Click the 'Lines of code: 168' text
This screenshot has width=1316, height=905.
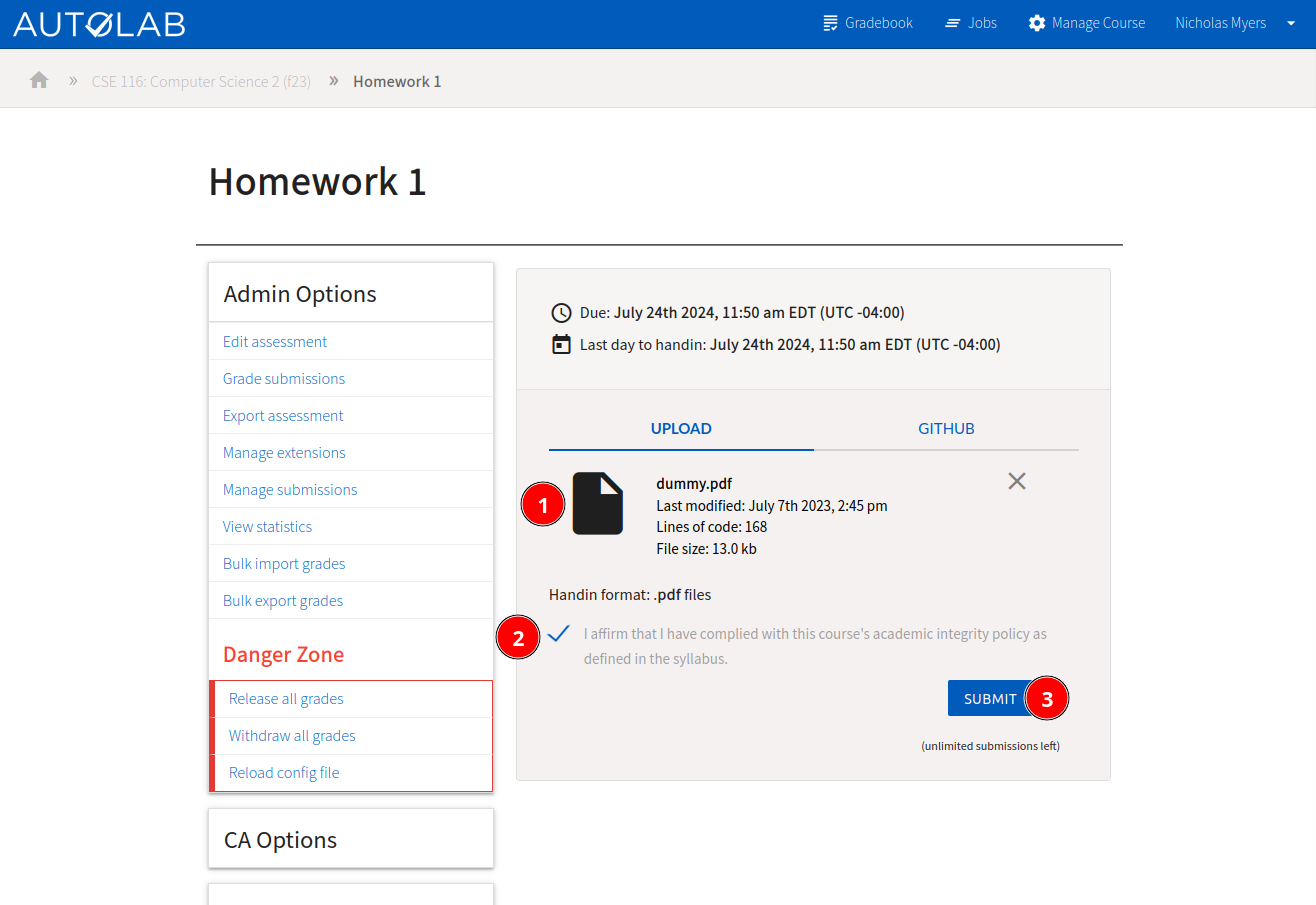coord(712,526)
